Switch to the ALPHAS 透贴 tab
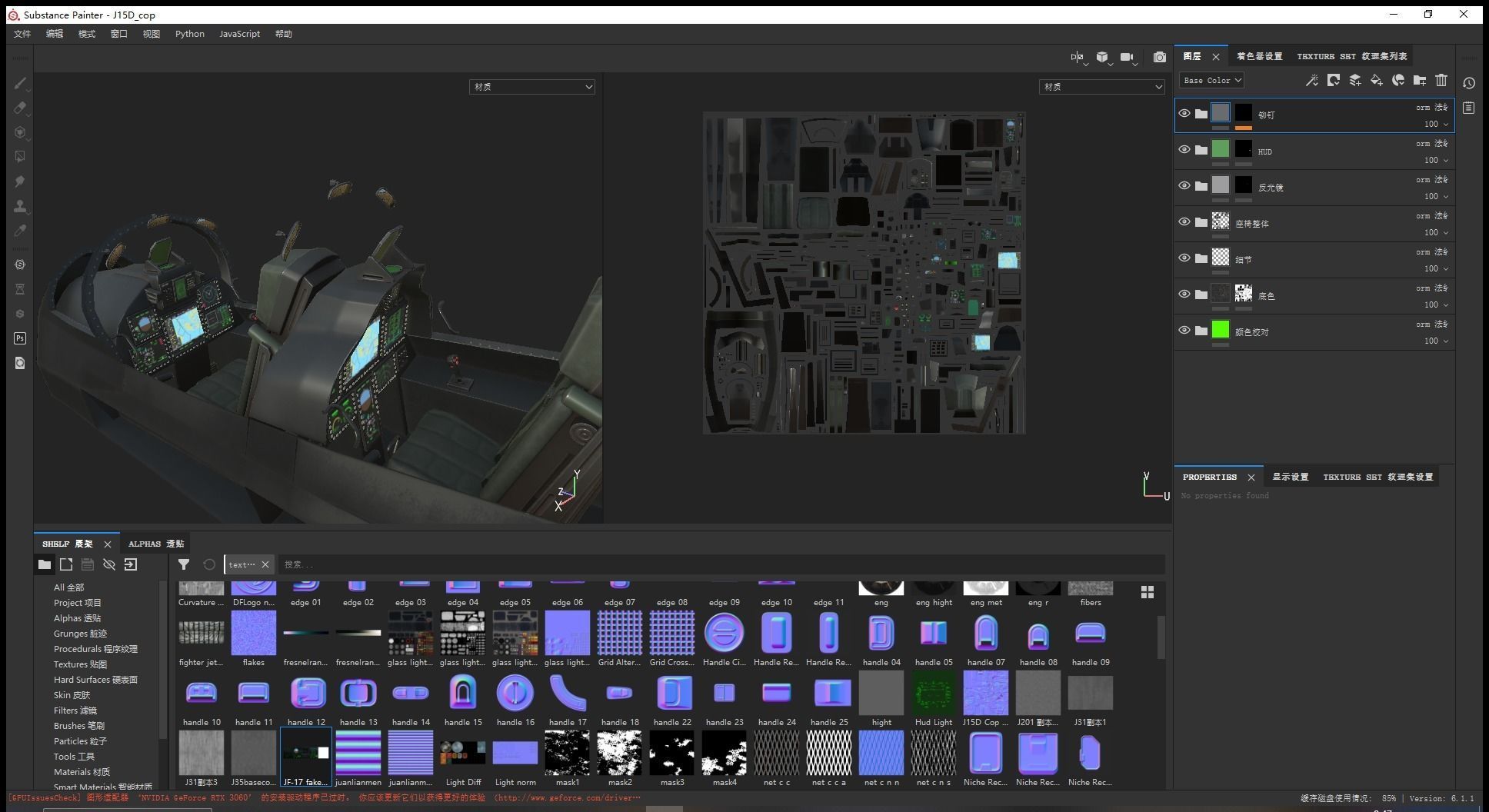The image size is (1489, 812). 156,544
